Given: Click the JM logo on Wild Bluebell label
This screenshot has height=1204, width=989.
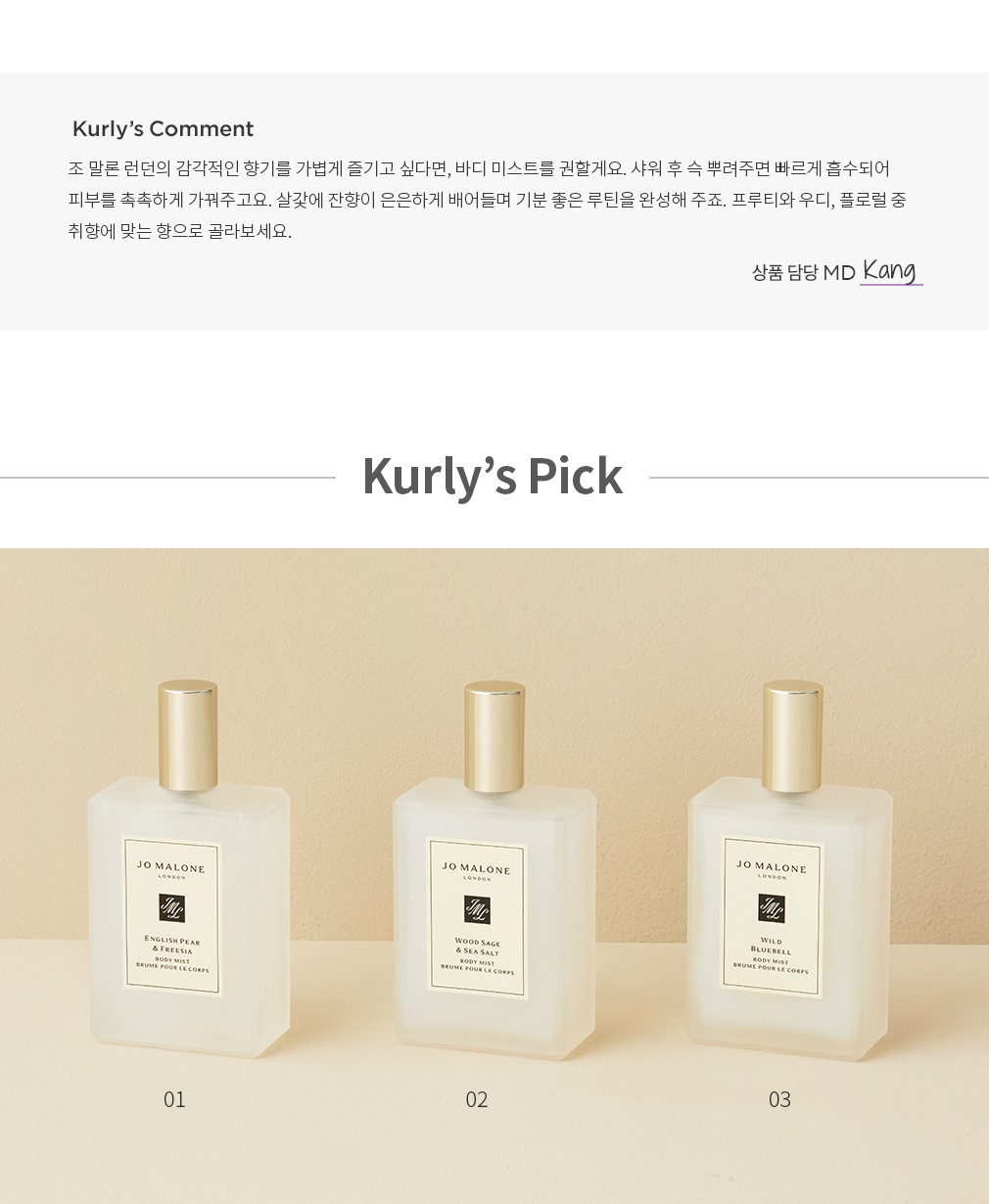Looking at the screenshot, I should coord(772,908).
